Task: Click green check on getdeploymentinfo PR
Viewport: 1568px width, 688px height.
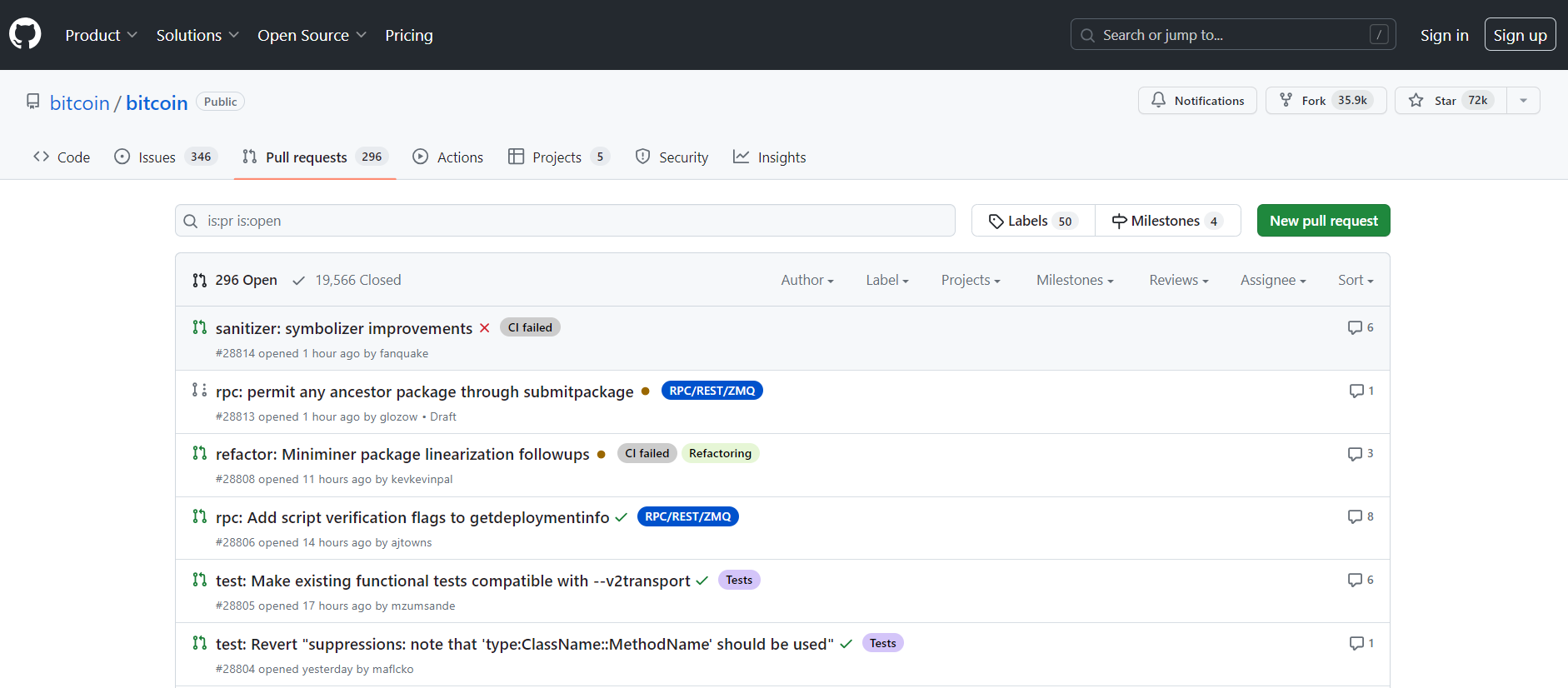Action: click(621, 517)
